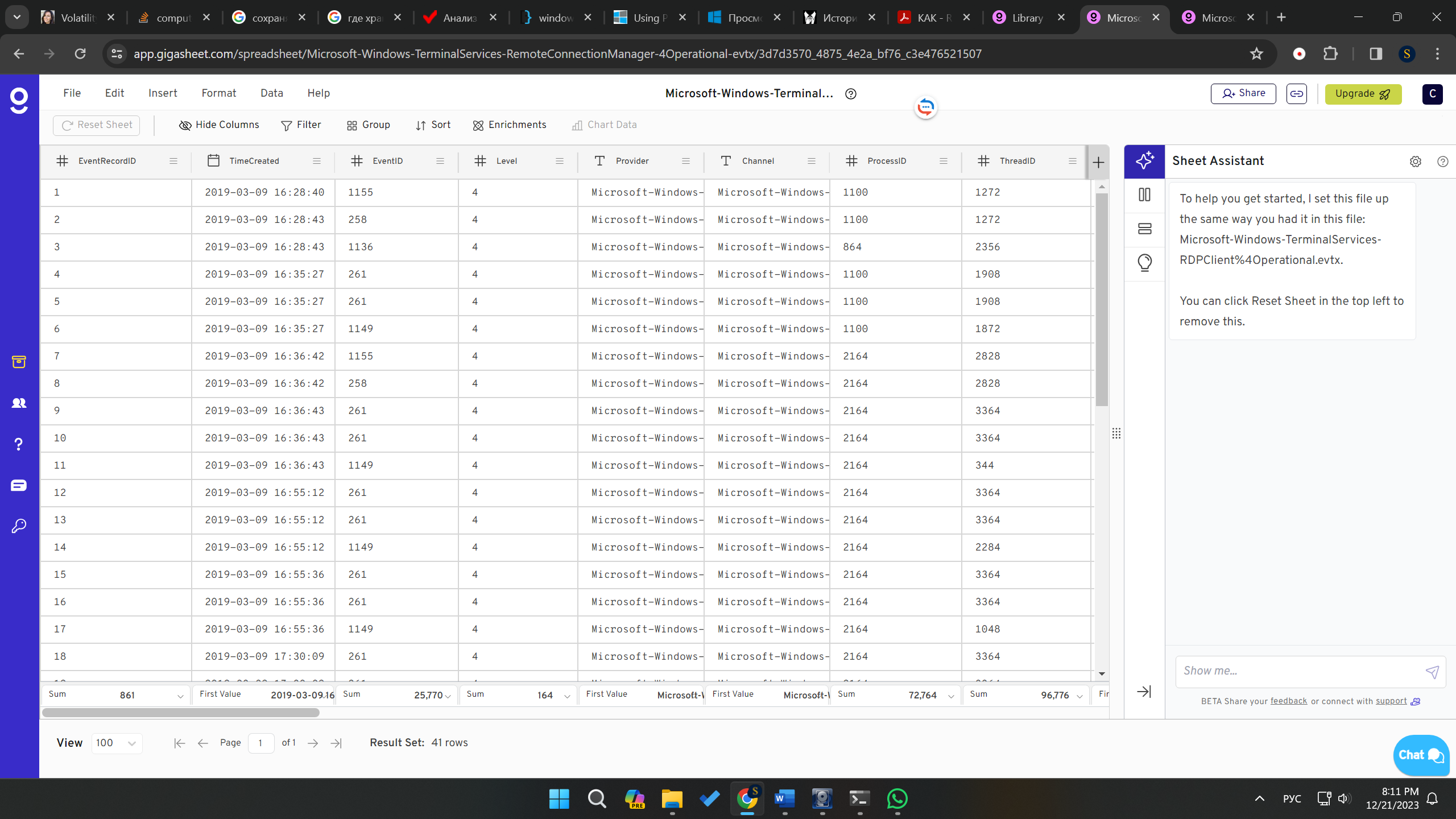Open the Filter tool
The width and height of the screenshot is (1456, 819).
pos(301,125)
